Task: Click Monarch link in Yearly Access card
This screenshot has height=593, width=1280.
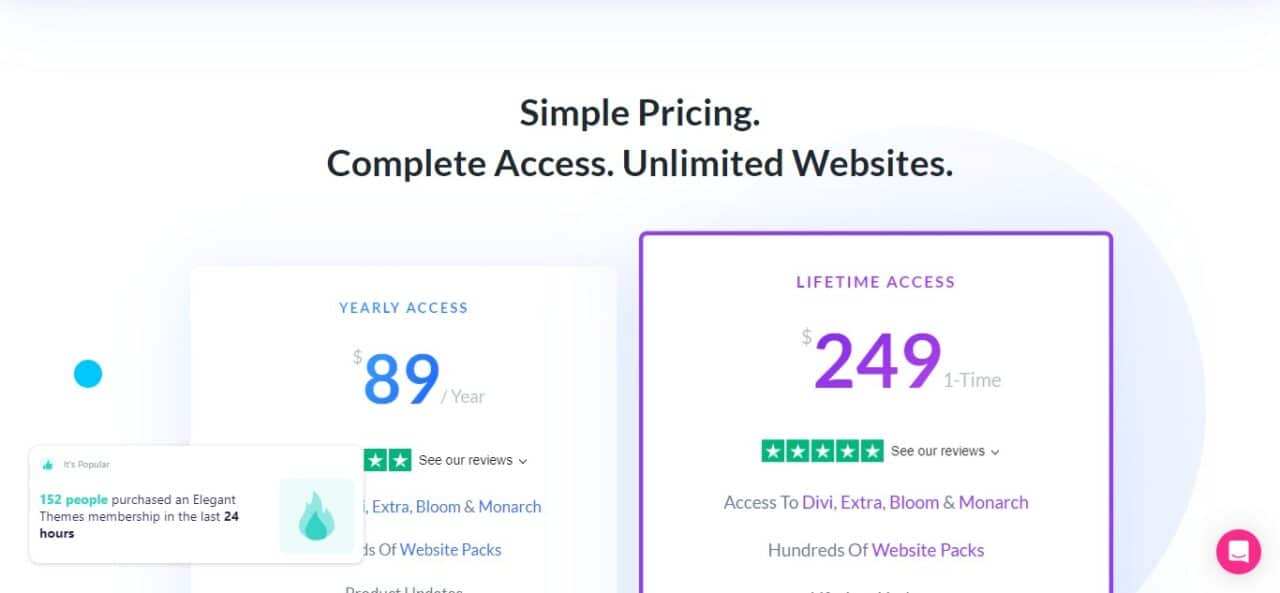Action: (x=510, y=507)
